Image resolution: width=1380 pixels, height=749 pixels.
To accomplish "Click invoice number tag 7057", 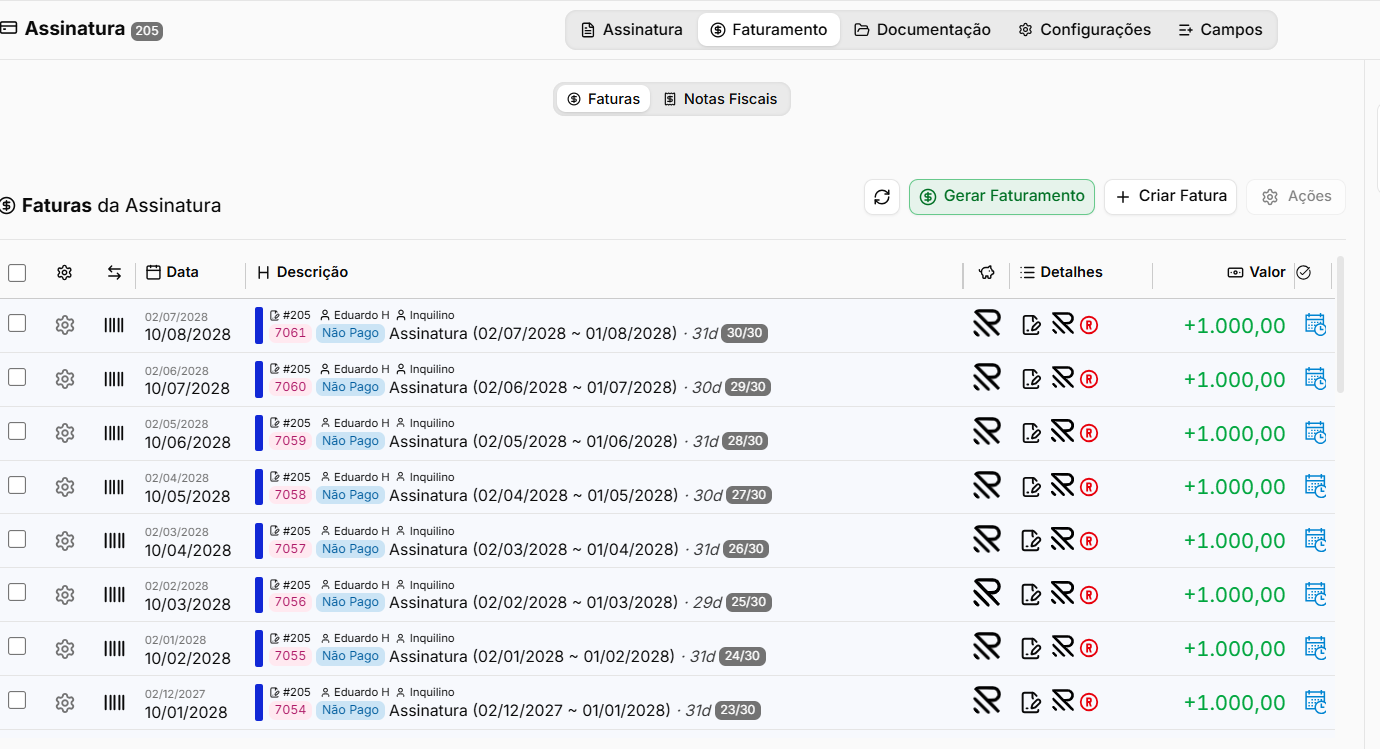I will pyautogui.click(x=290, y=549).
